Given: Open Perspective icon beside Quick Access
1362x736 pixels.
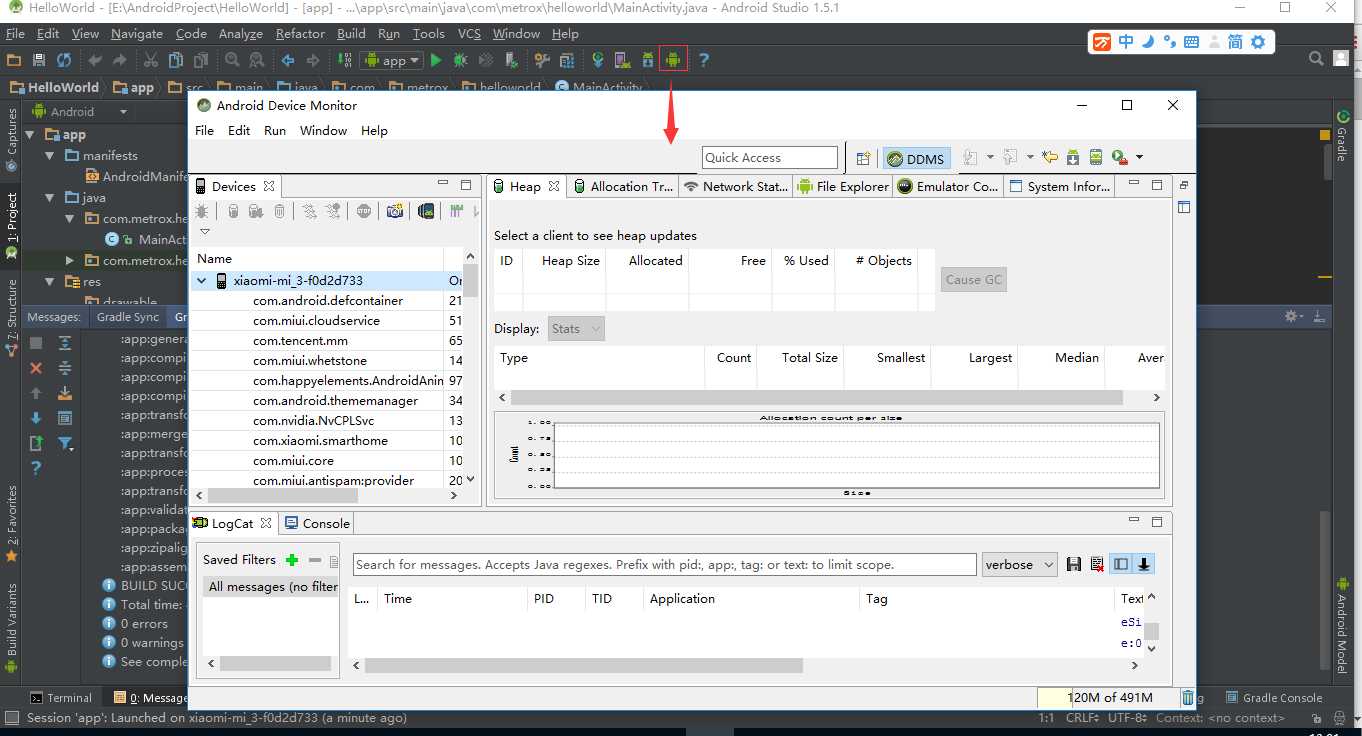Looking at the screenshot, I should click(862, 158).
